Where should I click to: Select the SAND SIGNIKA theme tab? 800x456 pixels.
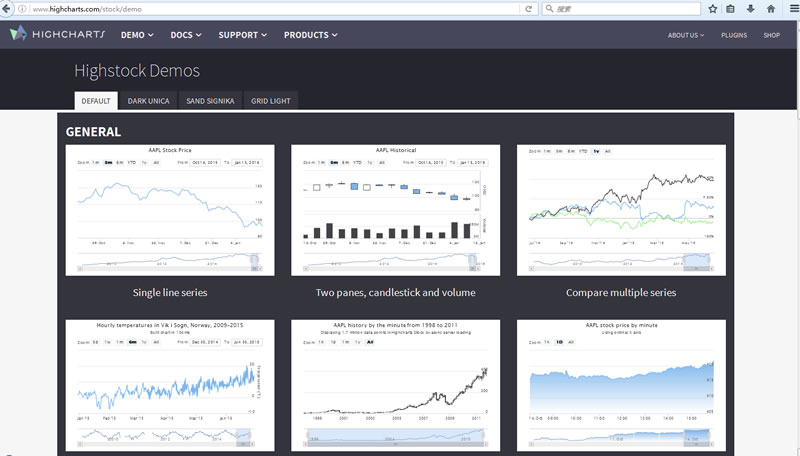coord(210,101)
